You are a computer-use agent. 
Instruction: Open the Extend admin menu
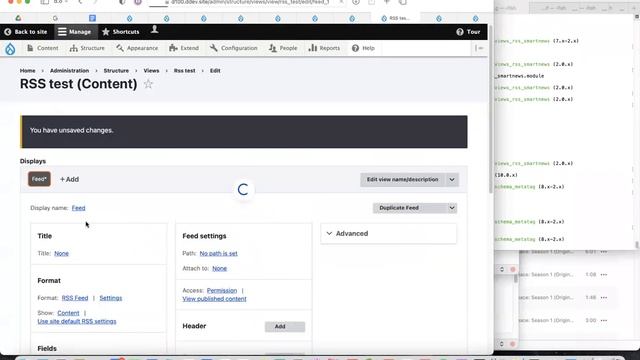(184, 48)
